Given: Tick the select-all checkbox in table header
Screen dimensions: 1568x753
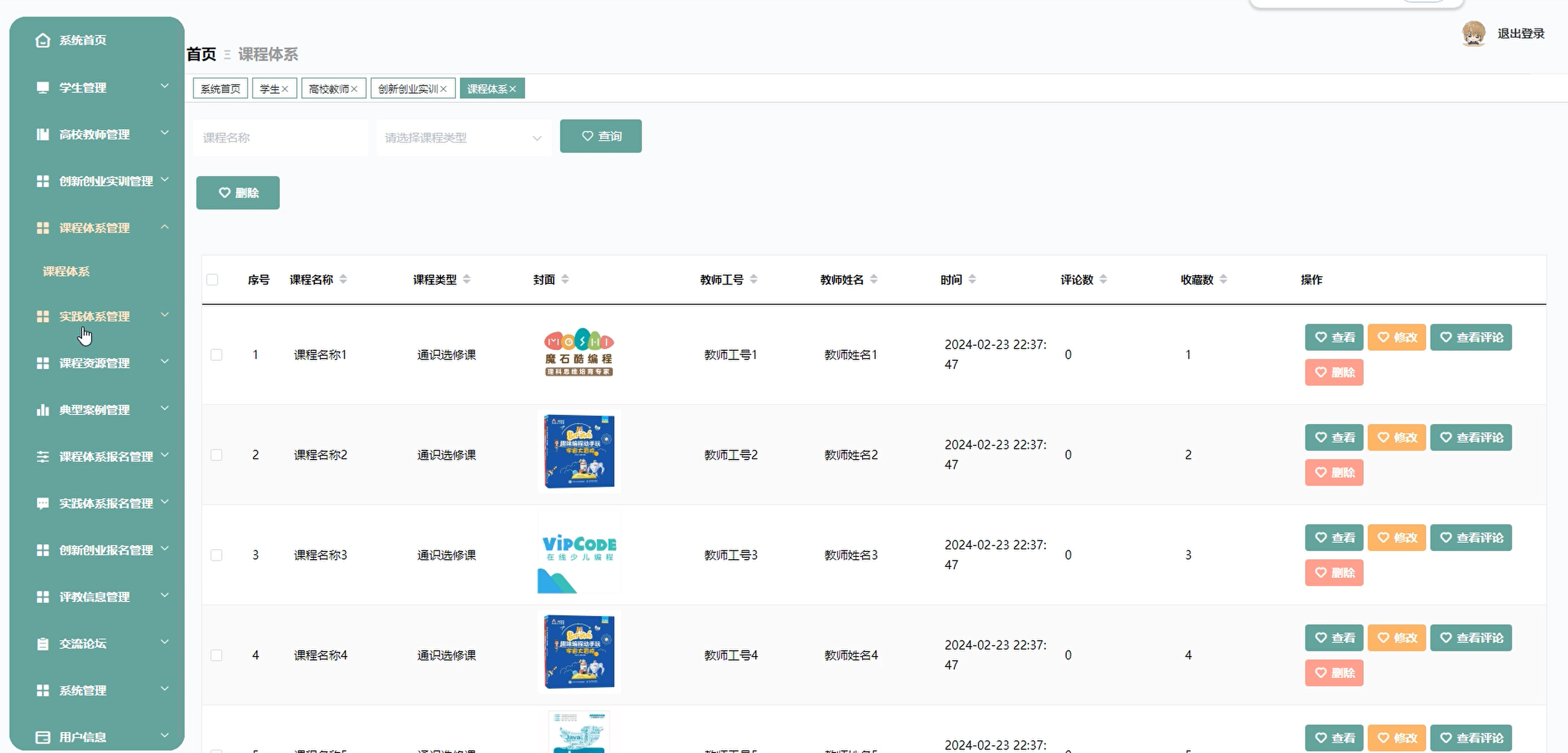Looking at the screenshot, I should click(x=213, y=280).
